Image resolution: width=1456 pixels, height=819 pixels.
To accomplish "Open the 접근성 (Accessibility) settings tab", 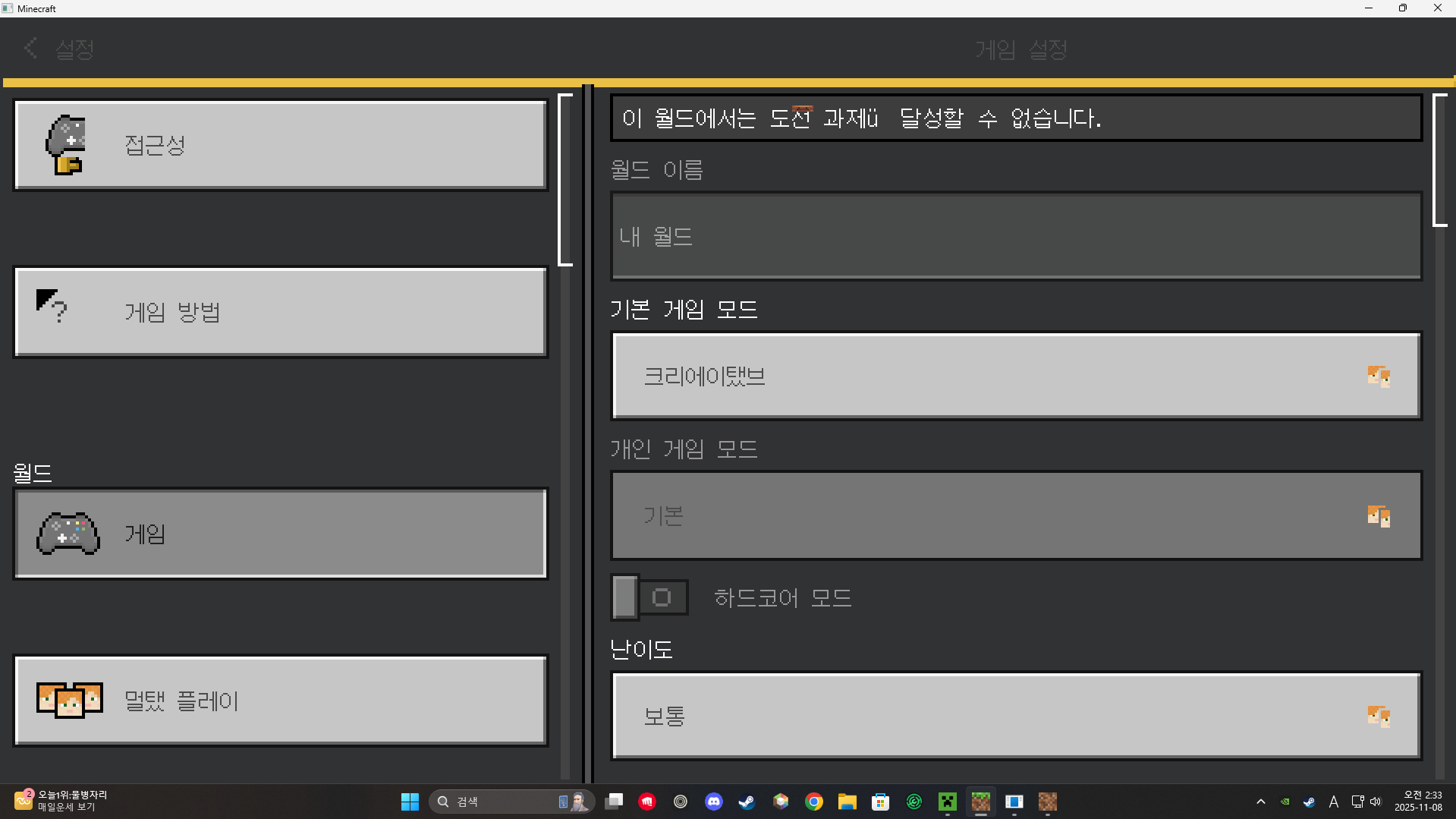I will [280, 145].
